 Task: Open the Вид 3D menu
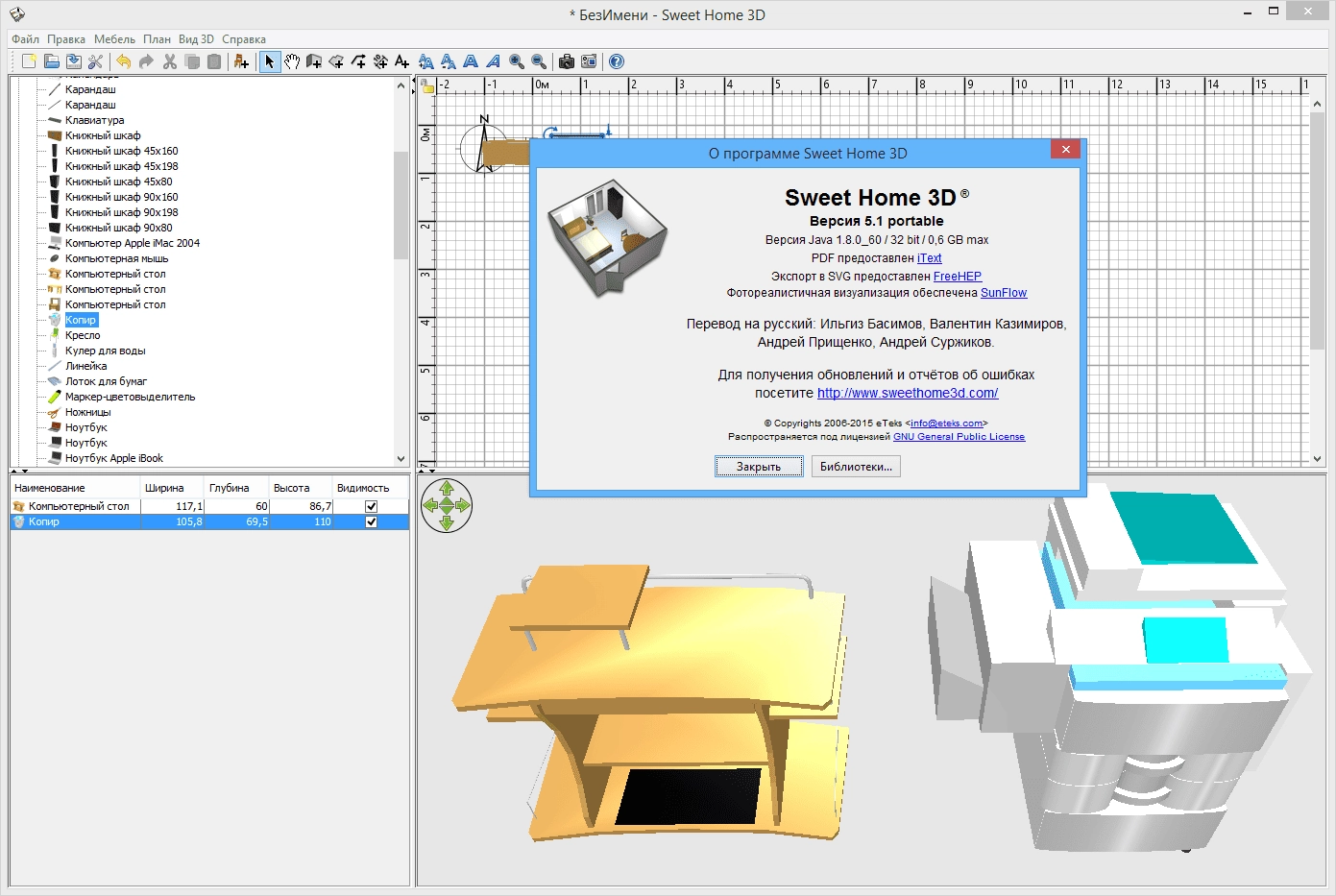196,39
